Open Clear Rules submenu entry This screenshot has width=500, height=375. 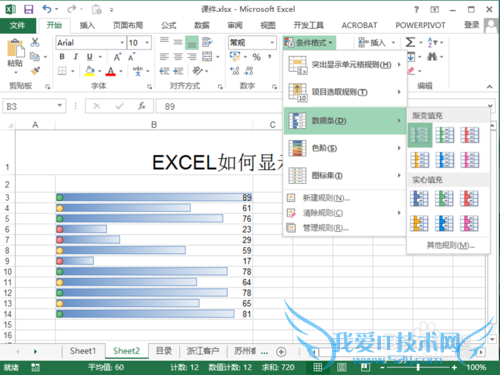coord(345,213)
